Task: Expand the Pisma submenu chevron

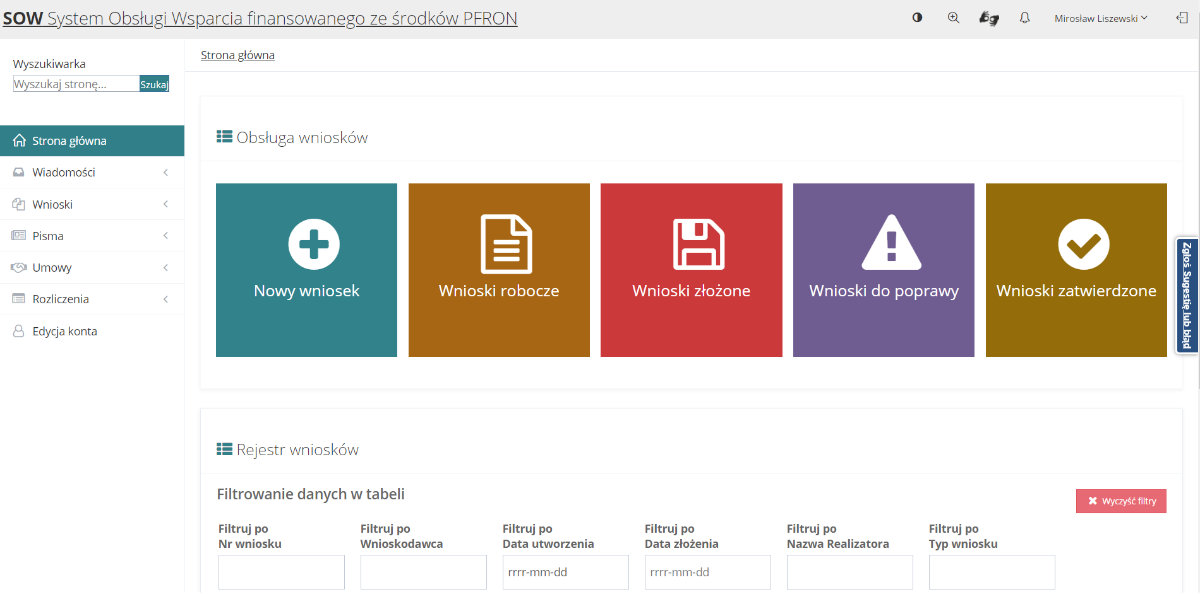Action: click(165, 236)
